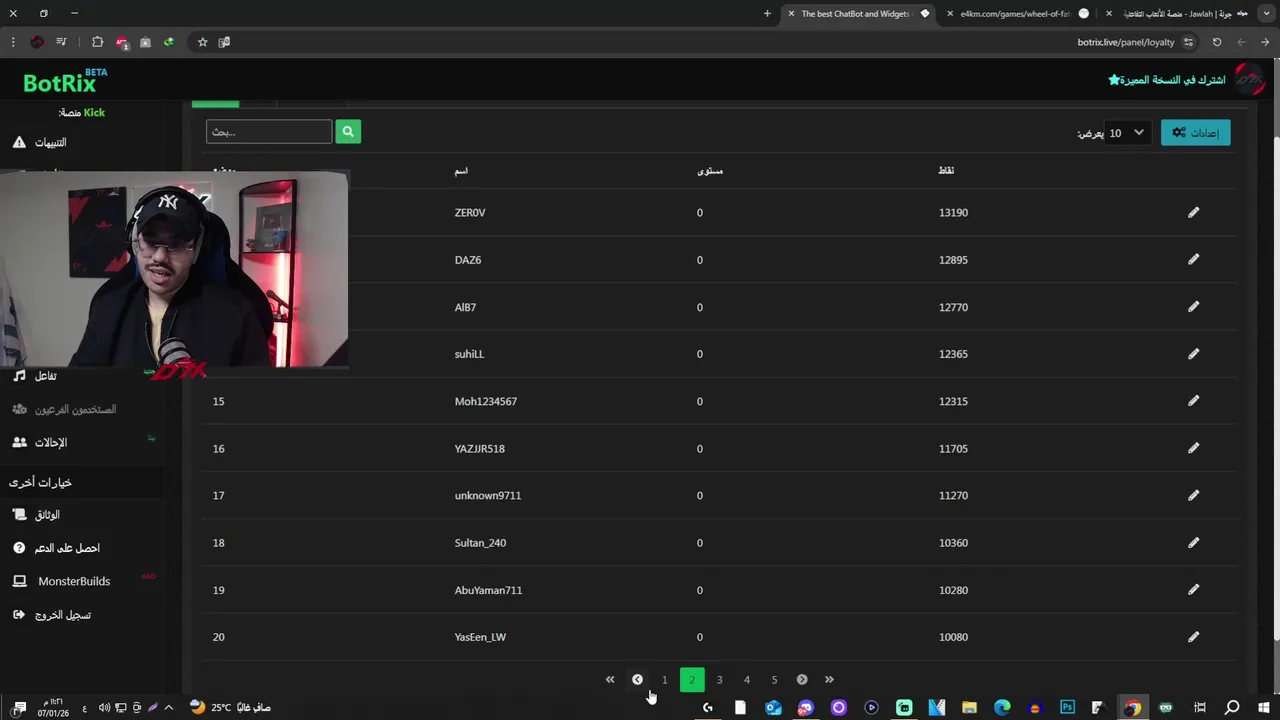The height and width of the screenshot is (720, 1280).
Task: Edit YasEen_LW's row with pencil icon
Action: point(1193,637)
